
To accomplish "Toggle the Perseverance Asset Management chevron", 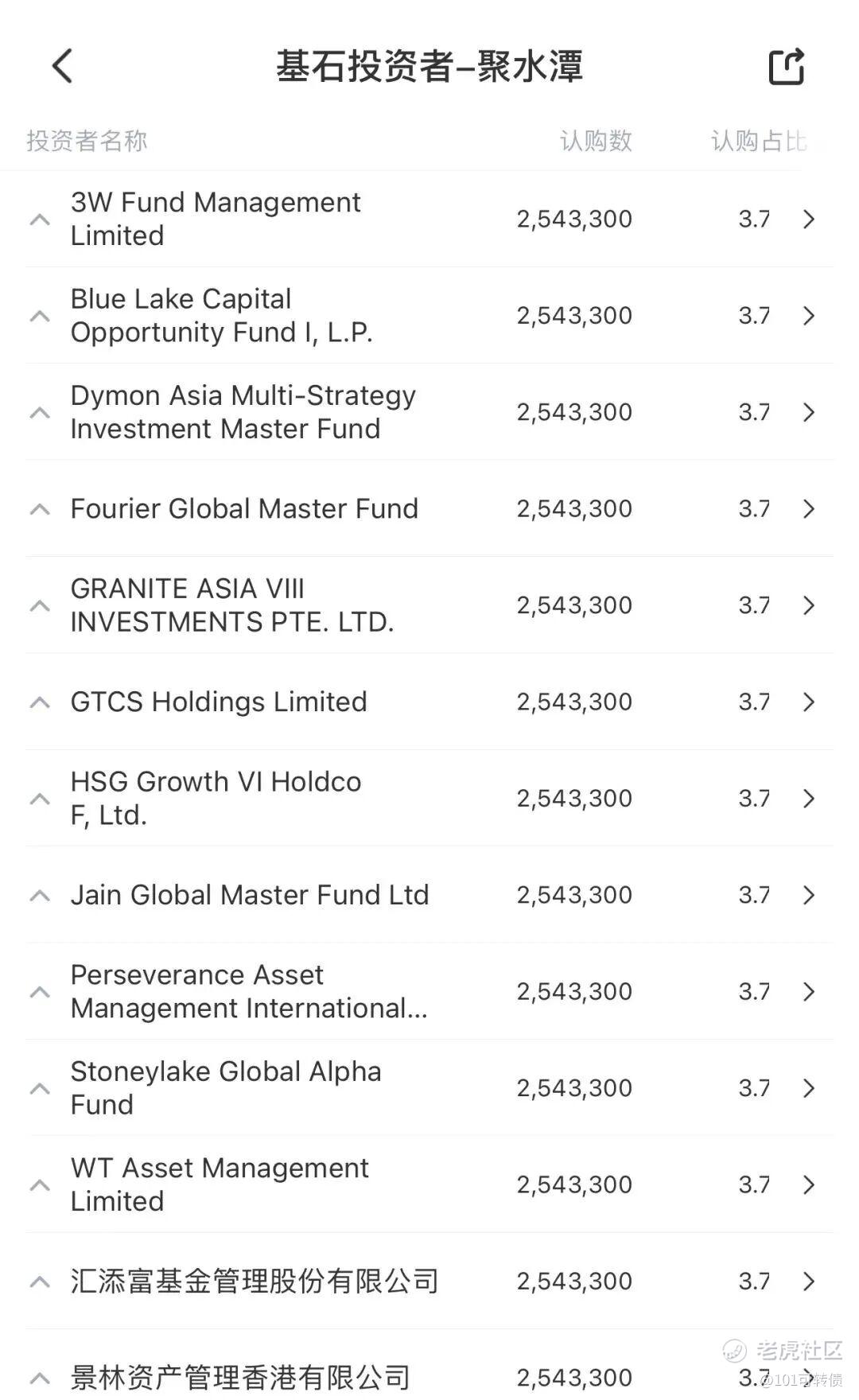I will click(x=40, y=992).
